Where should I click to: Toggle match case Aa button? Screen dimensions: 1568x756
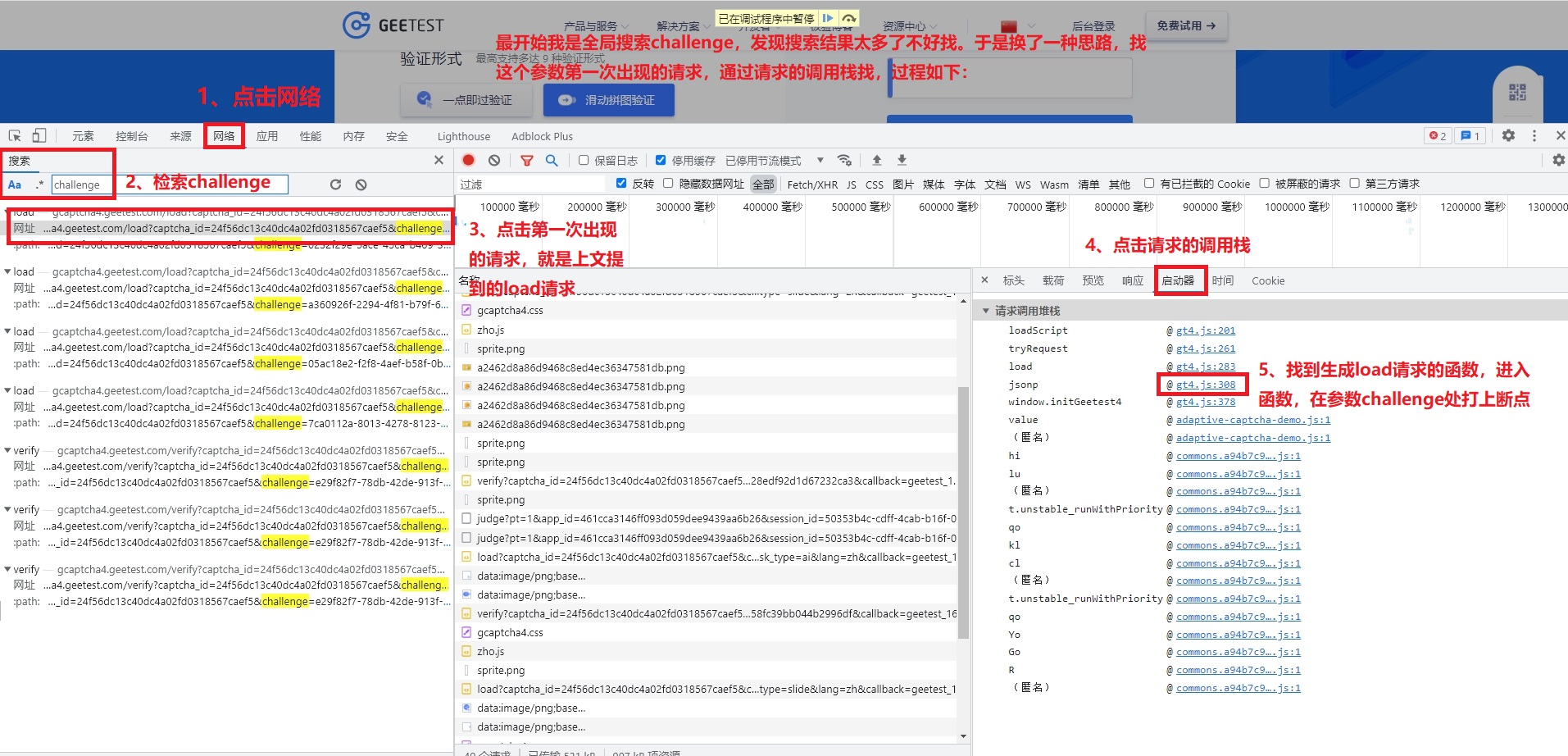pyautogui.click(x=15, y=184)
